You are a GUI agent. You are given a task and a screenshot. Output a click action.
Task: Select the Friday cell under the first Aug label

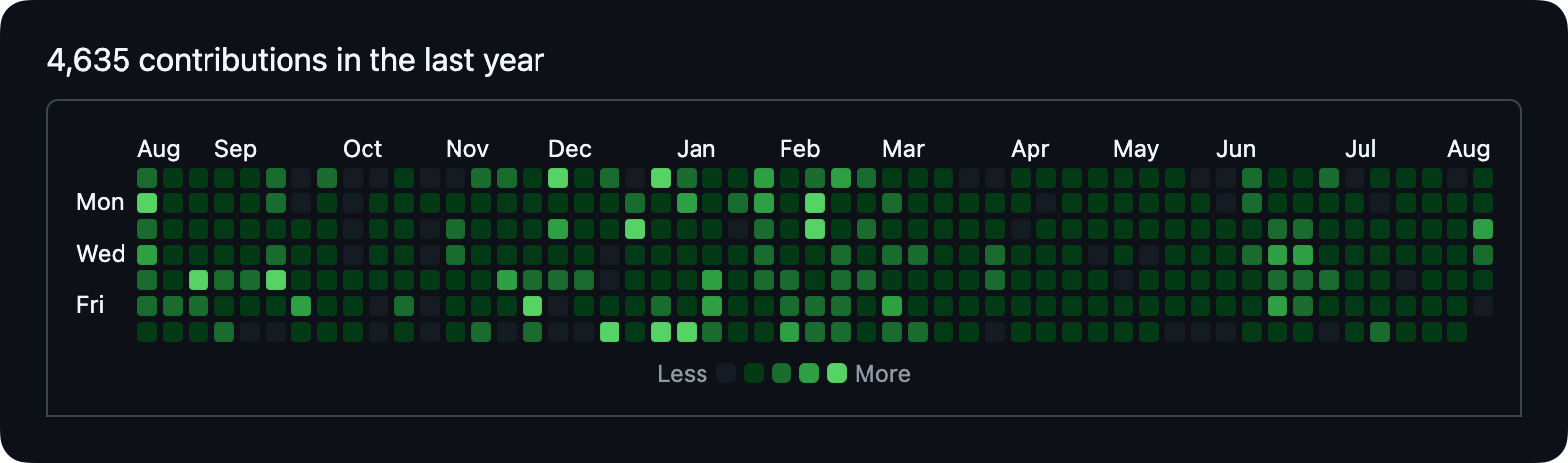pos(147,306)
